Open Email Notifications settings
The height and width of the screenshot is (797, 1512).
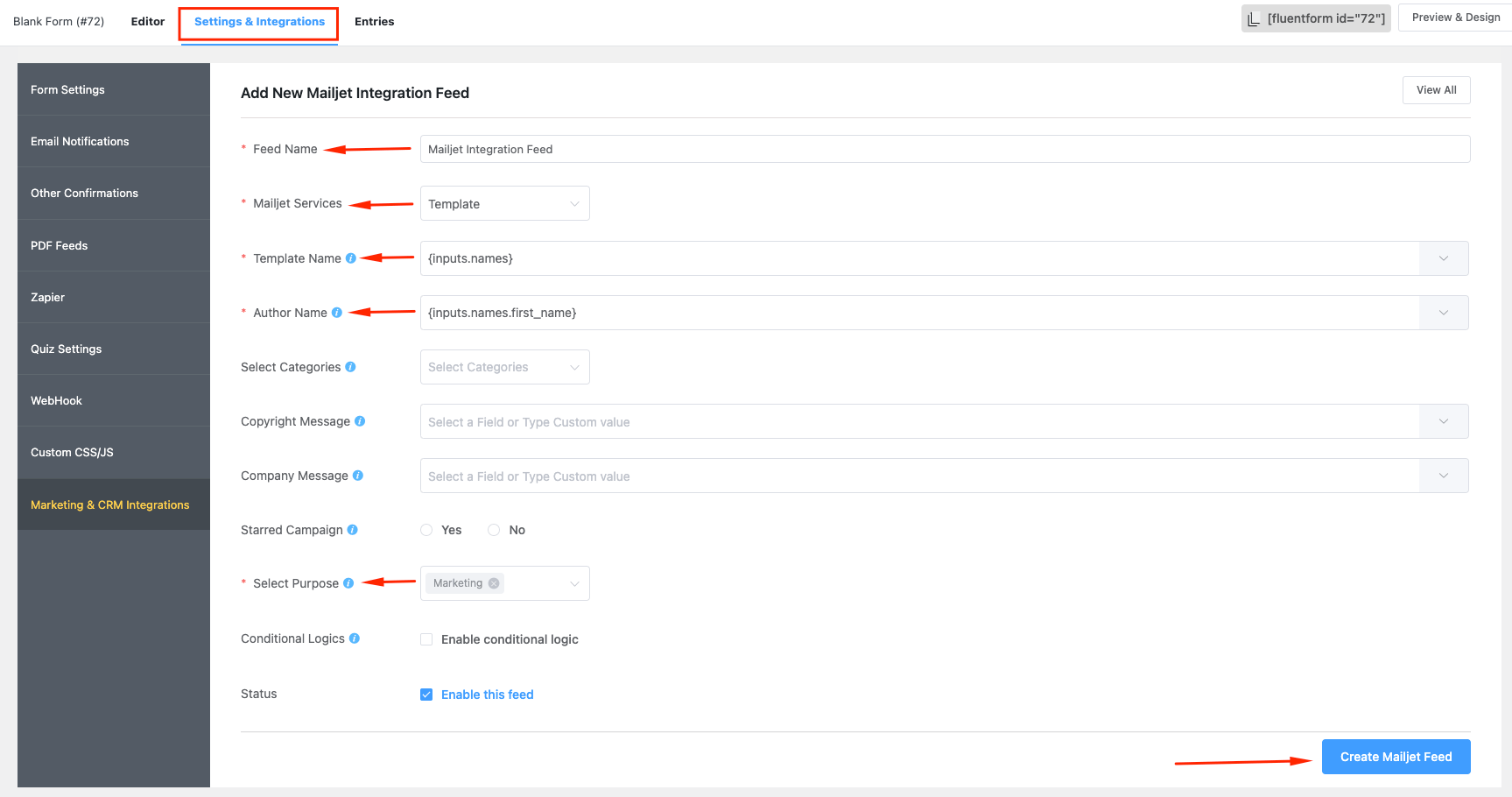point(80,141)
